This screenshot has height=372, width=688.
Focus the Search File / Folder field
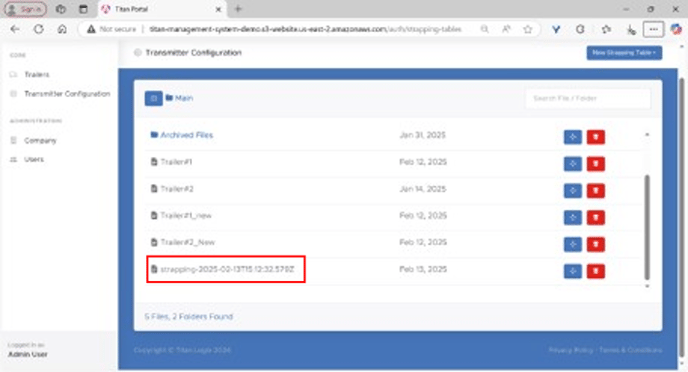588,98
